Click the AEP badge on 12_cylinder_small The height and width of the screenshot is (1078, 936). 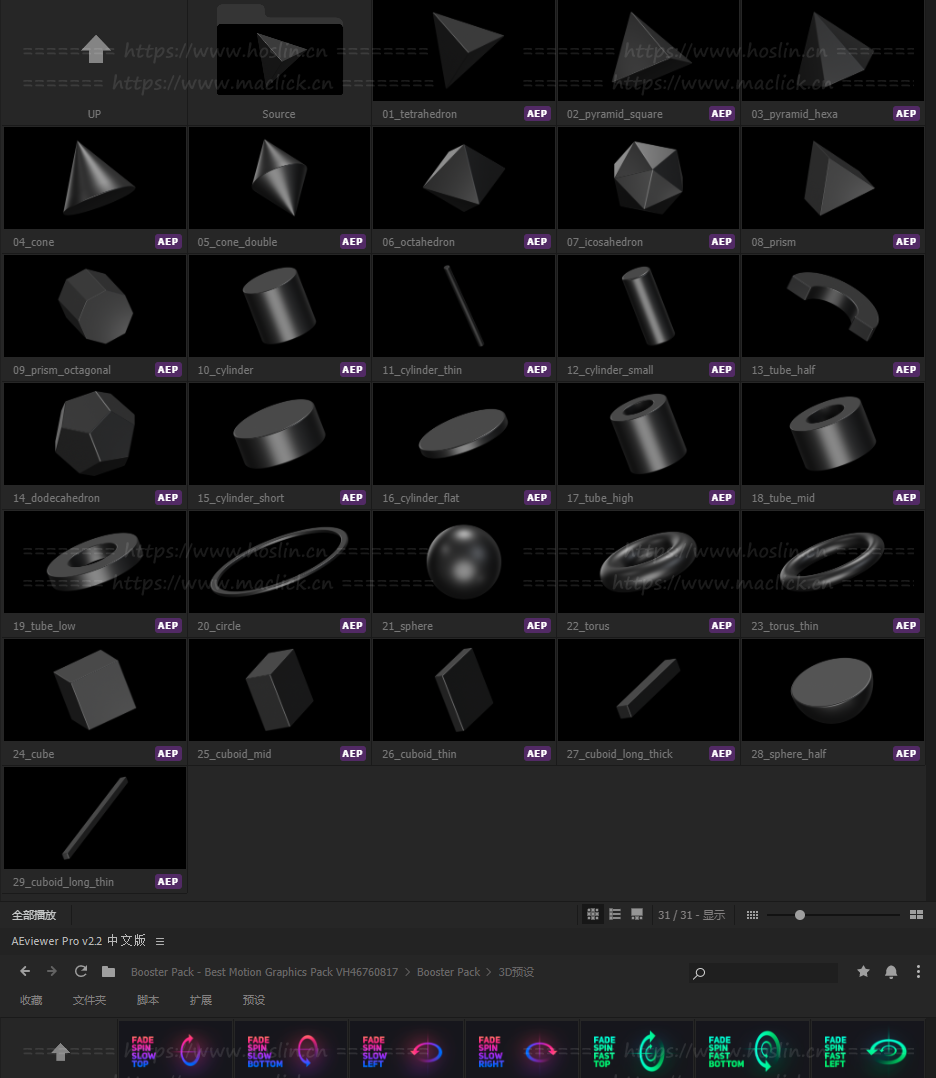click(721, 369)
